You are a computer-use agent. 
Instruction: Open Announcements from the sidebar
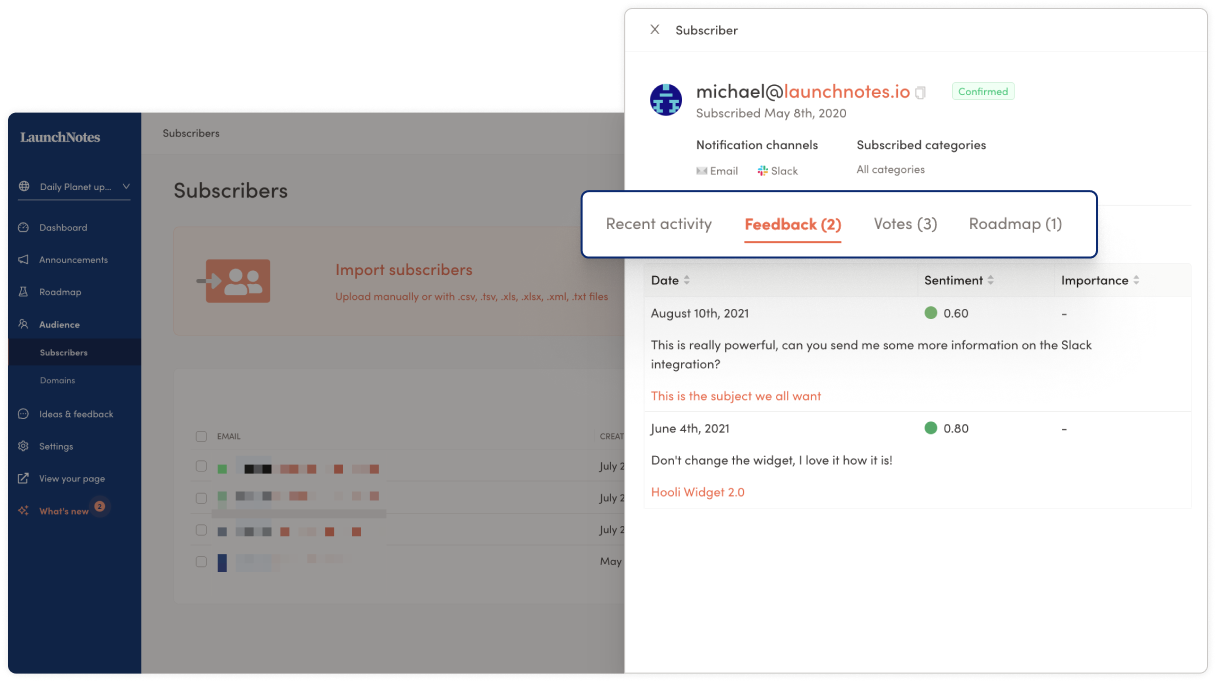(x=73, y=260)
